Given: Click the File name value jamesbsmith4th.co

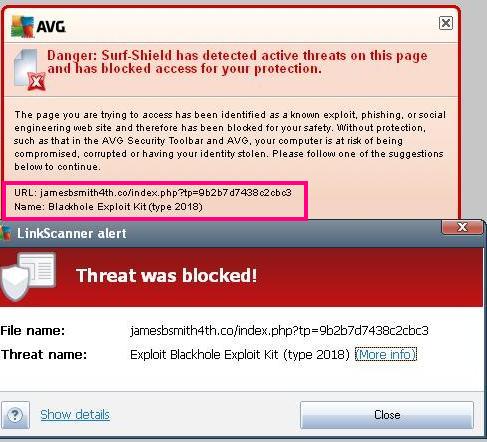Looking at the screenshot, I should click(279, 330).
